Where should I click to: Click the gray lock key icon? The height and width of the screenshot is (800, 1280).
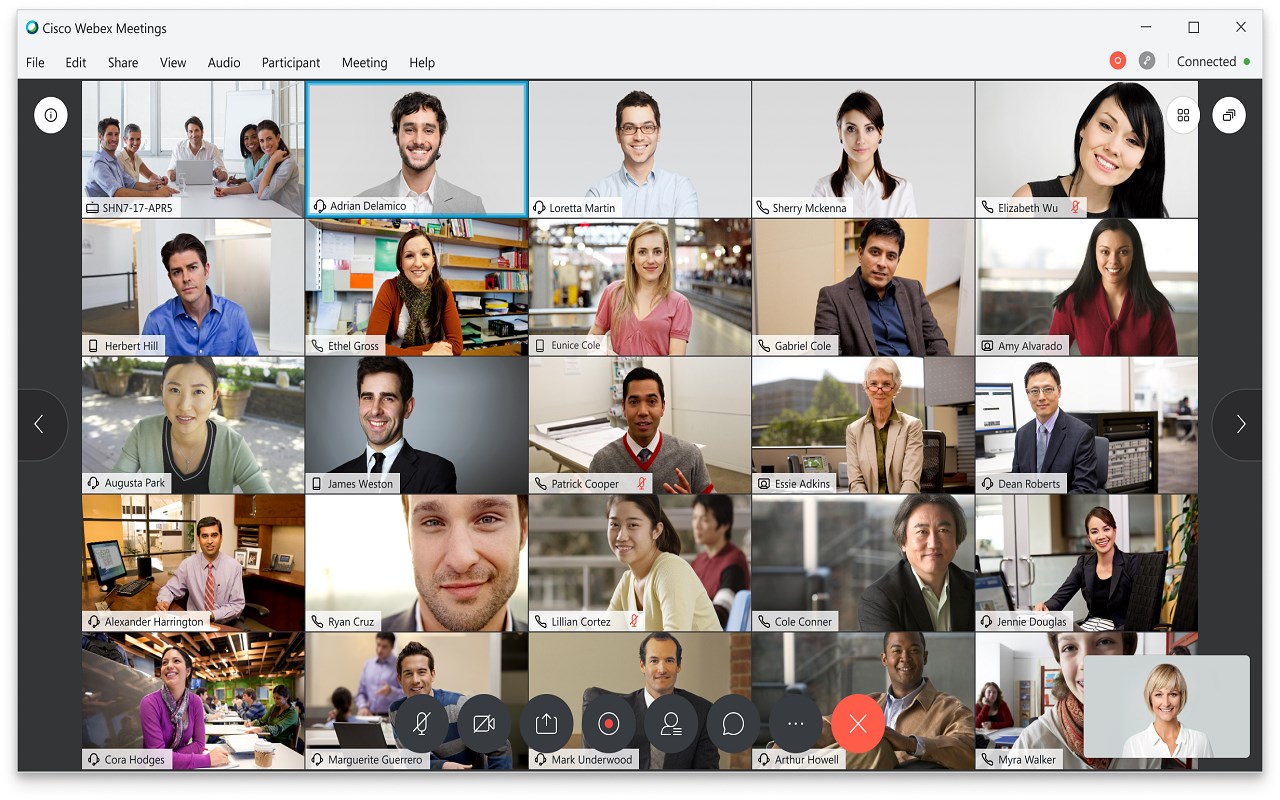(x=1147, y=61)
